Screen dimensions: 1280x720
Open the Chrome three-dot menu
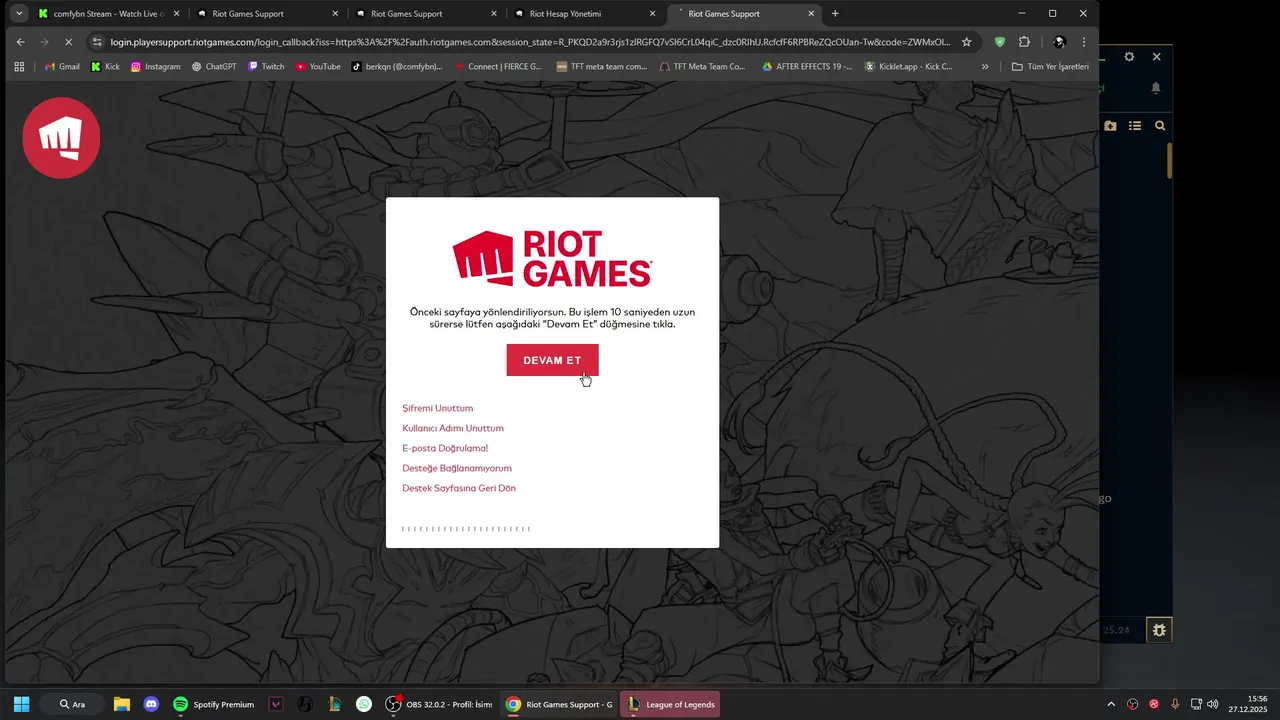pos(1084,42)
